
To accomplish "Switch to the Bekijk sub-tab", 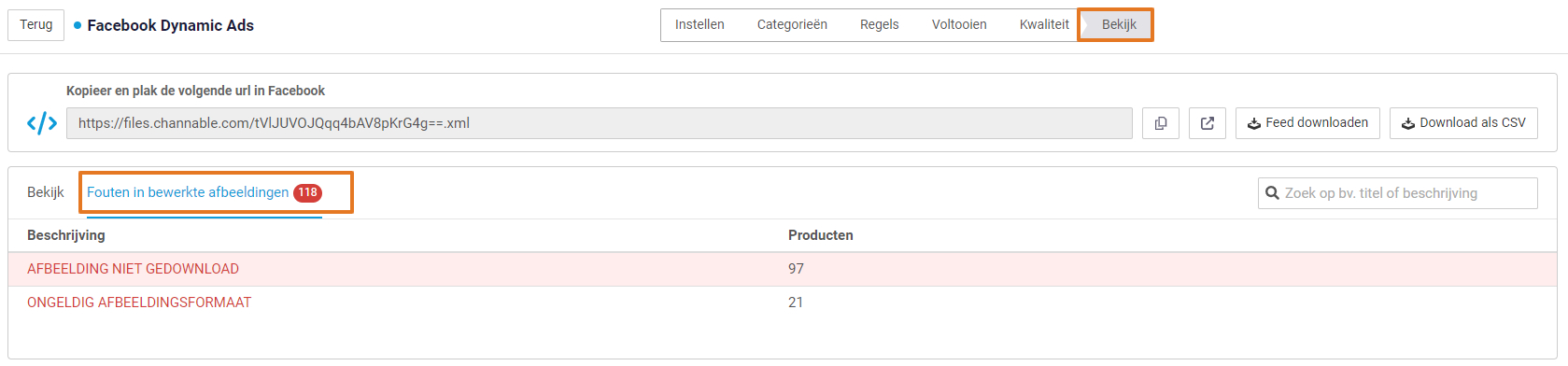I will (46, 192).
